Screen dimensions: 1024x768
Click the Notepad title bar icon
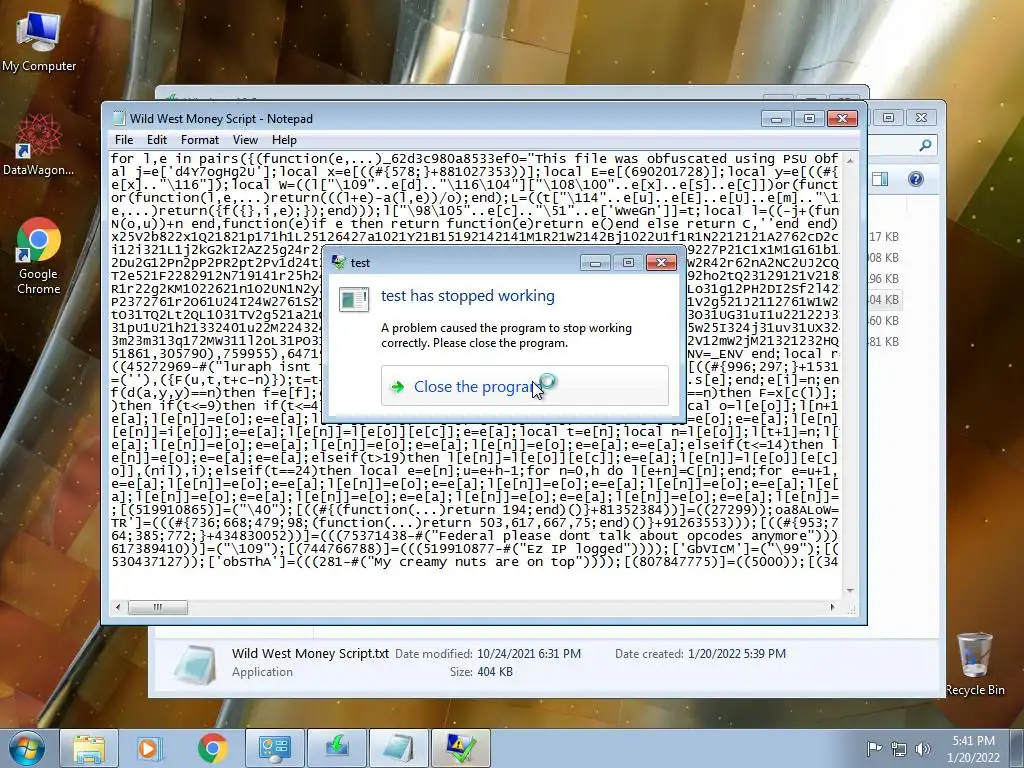(x=118, y=118)
